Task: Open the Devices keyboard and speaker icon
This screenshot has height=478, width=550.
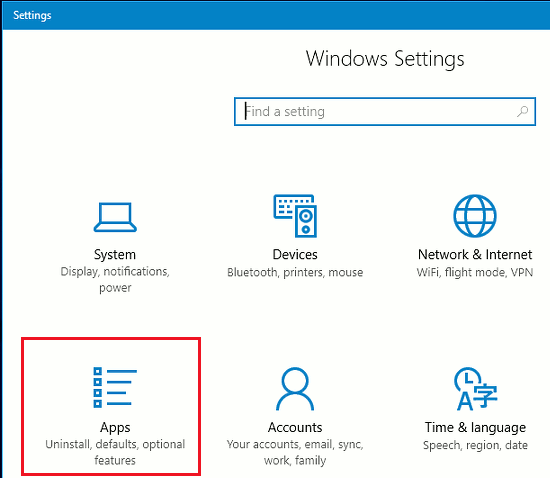Action: pyautogui.click(x=295, y=216)
